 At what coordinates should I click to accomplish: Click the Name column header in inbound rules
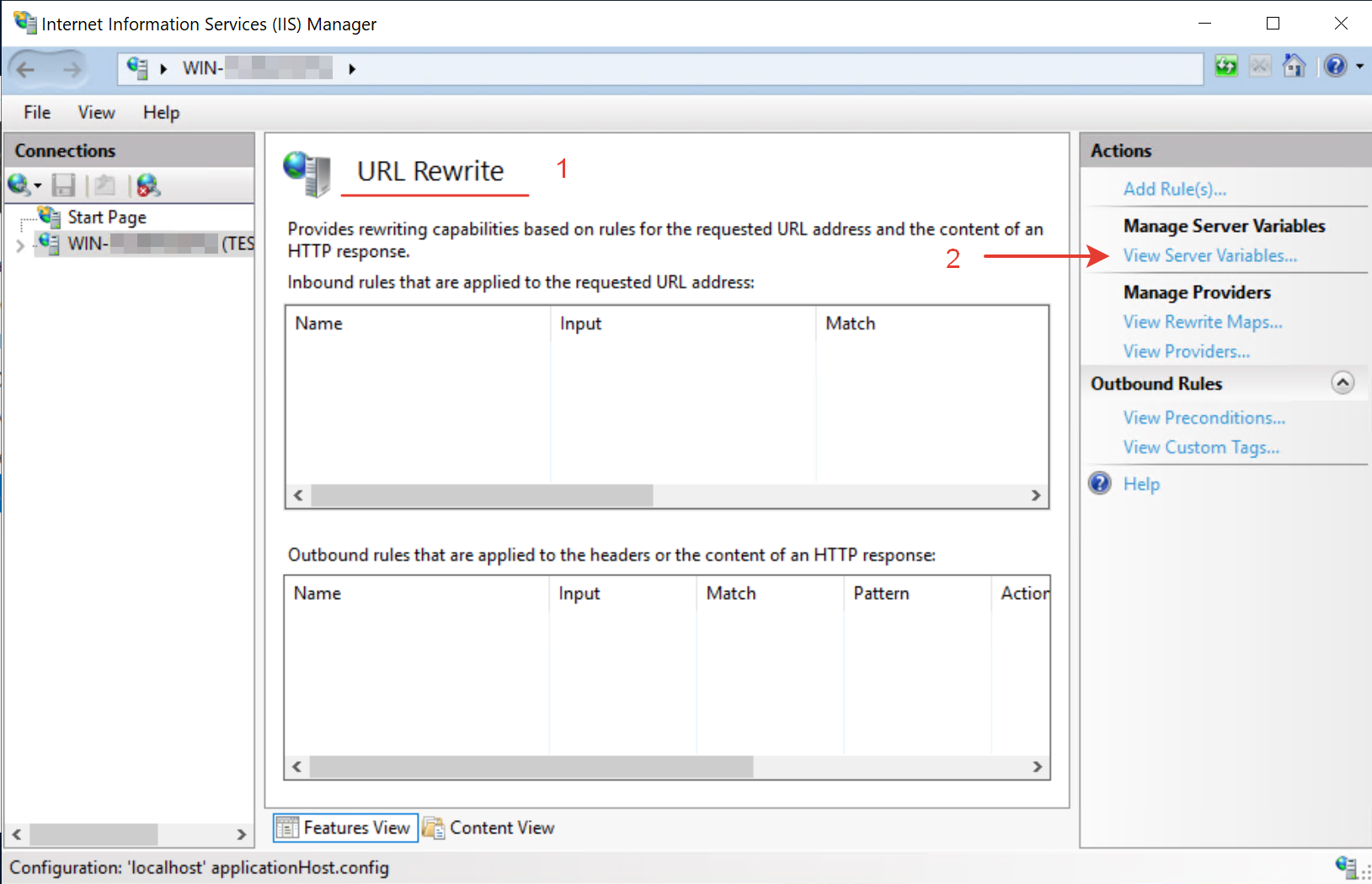click(x=418, y=324)
